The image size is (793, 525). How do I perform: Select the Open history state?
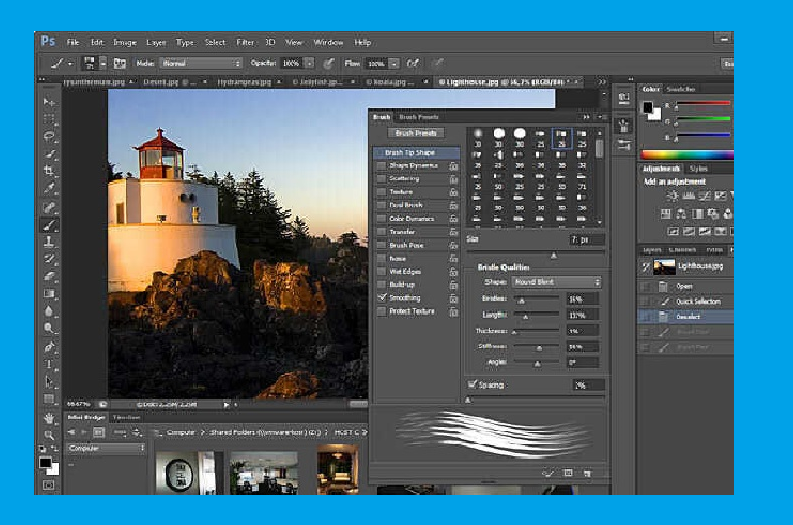pyautogui.click(x=684, y=286)
